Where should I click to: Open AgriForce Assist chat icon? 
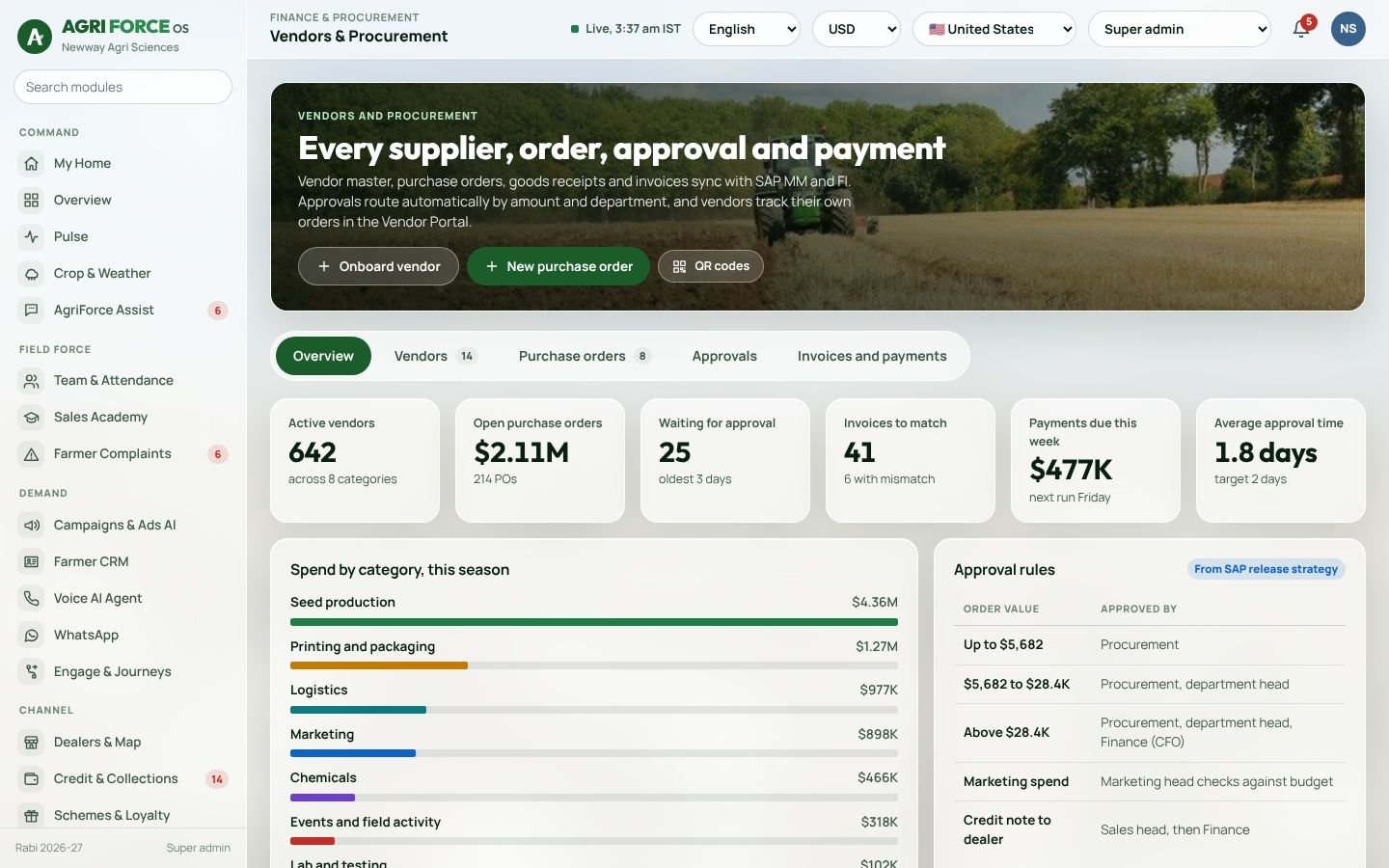tap(32, 311)
